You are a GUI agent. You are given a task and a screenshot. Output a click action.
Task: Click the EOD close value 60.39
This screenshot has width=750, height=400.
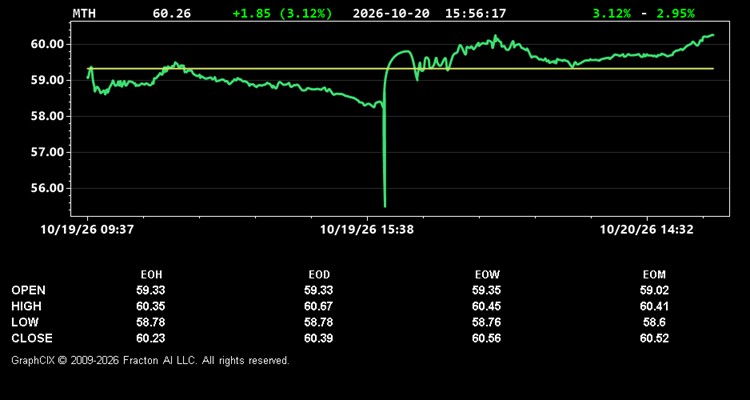pyautogui.click(x=319, y=338)
